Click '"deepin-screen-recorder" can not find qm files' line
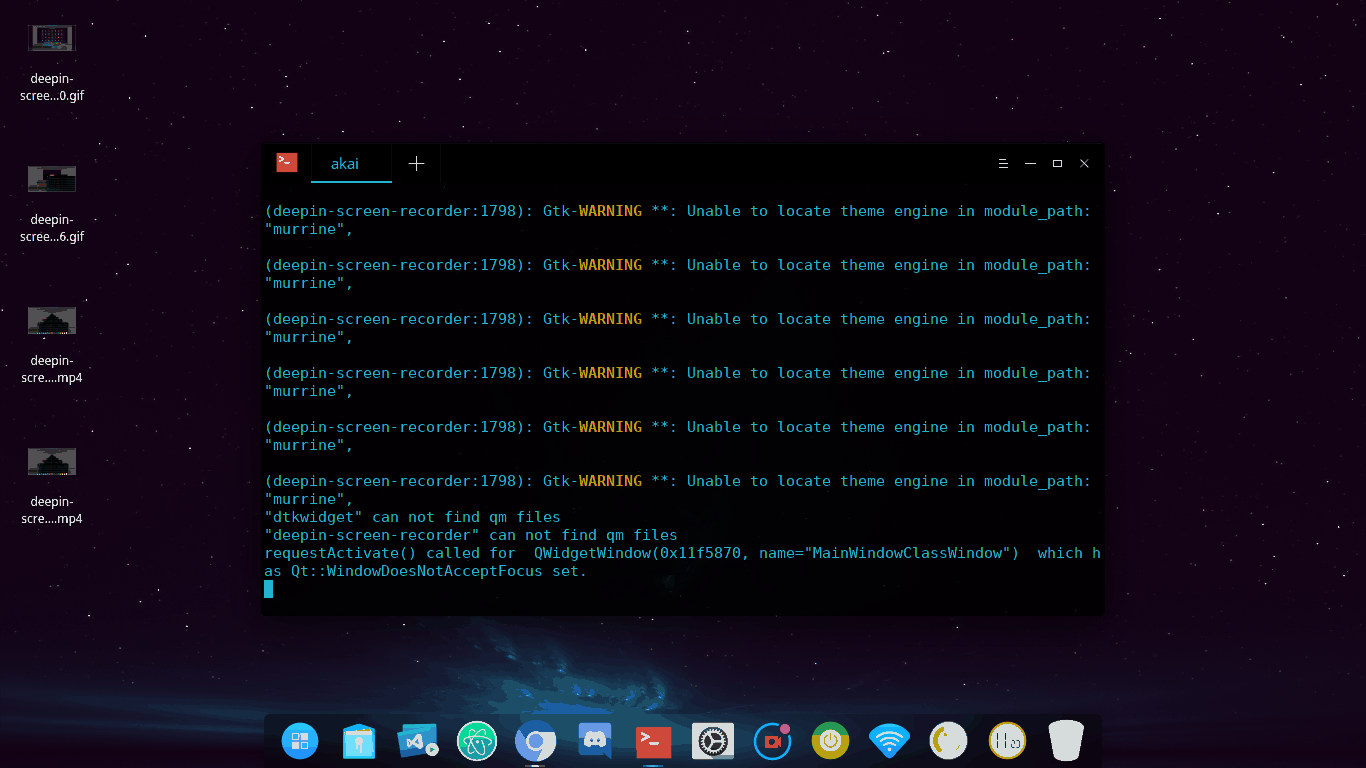 coord(471,535)
